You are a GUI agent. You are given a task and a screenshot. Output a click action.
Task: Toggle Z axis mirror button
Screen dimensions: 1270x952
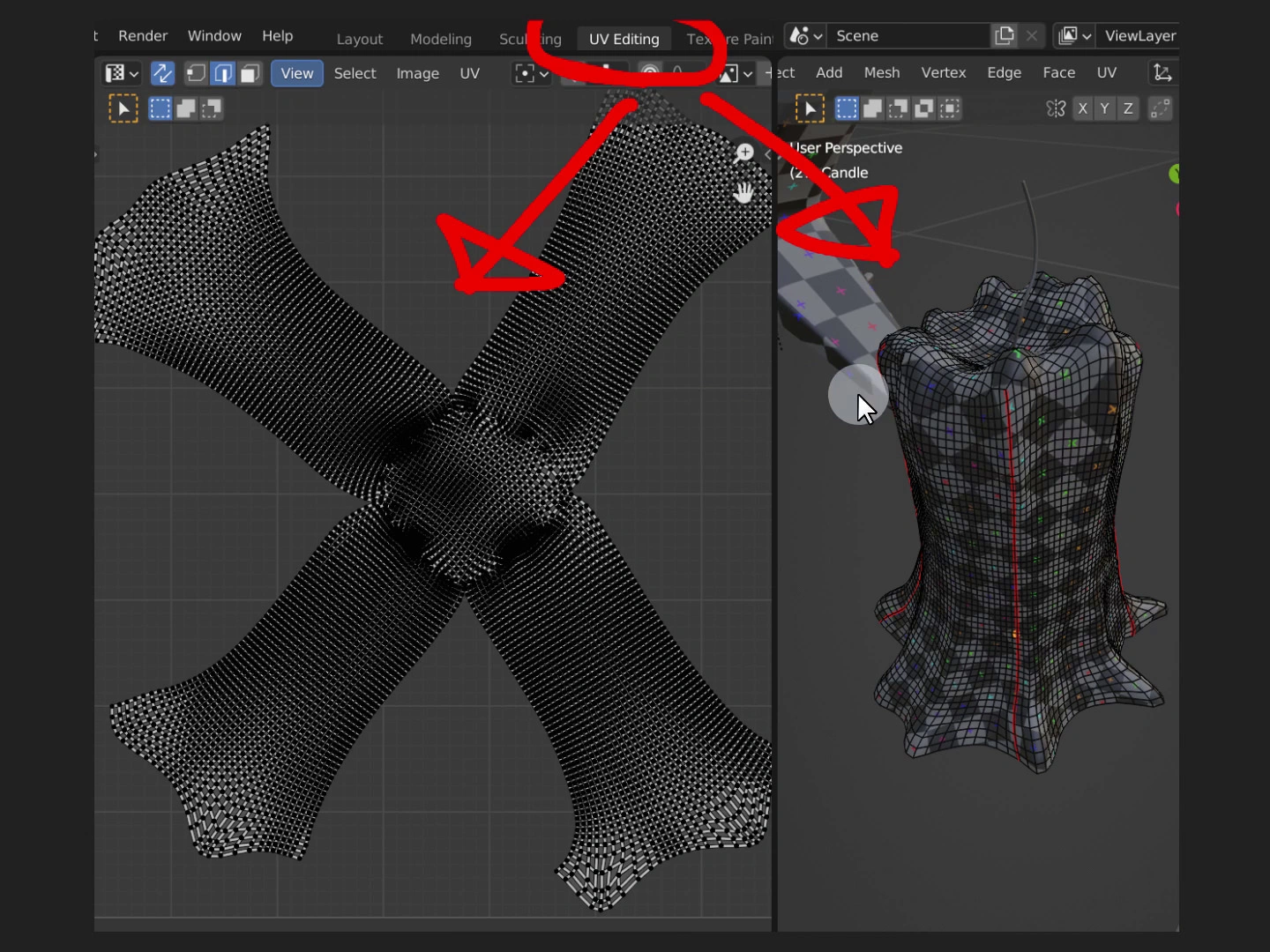pos(1128,108)
